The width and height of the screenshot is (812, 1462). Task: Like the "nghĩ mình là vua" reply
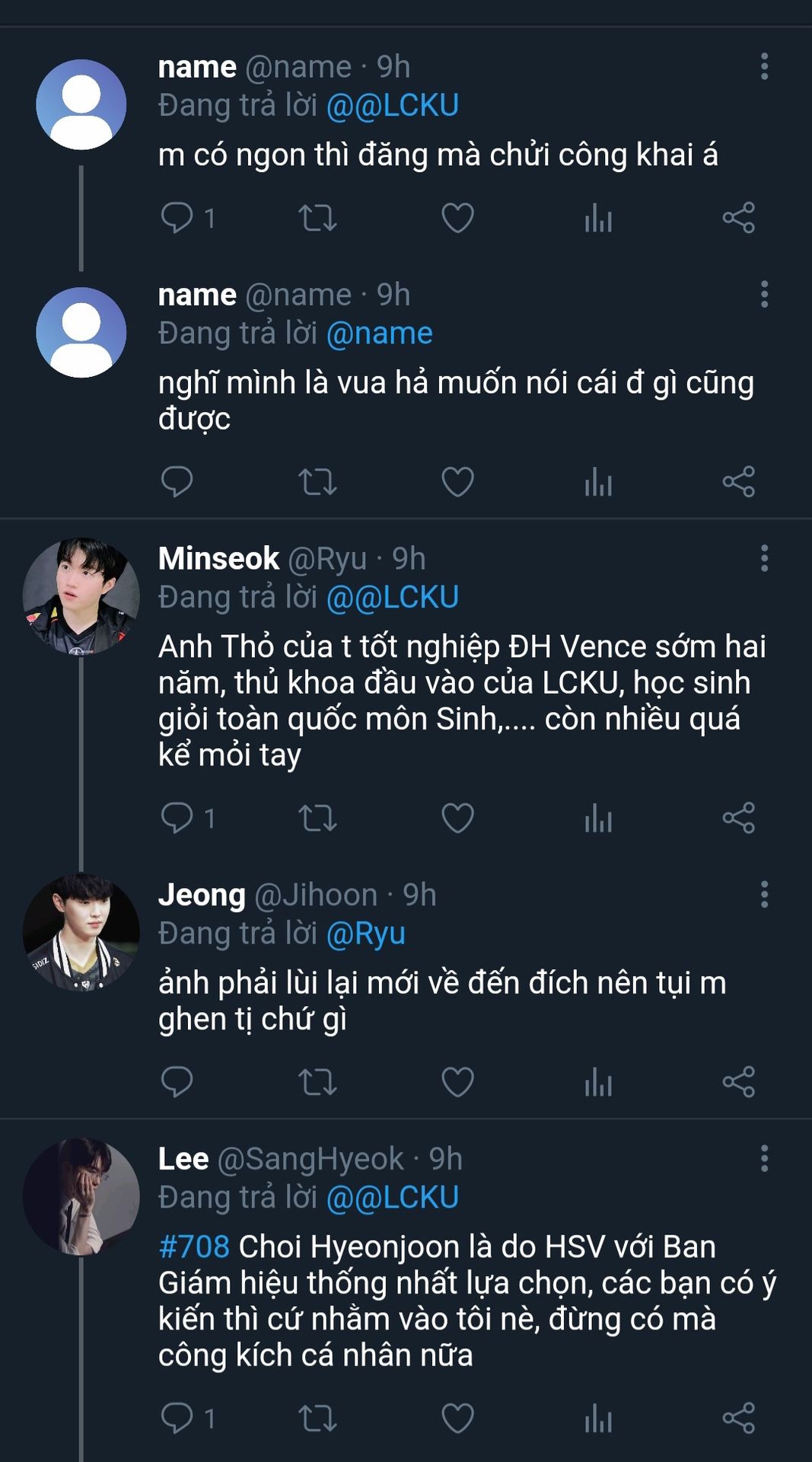tap(457, 481)
